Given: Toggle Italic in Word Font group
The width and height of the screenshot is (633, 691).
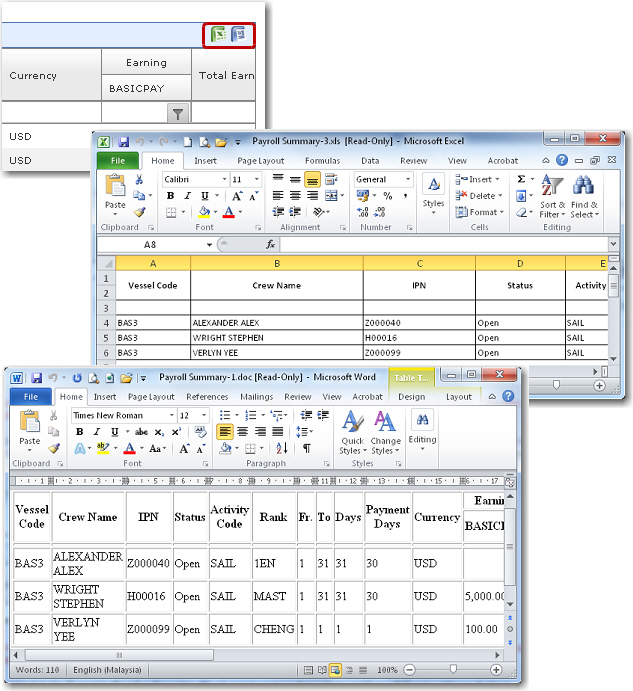Looking at the screenshot, I should tap(97, 432).
